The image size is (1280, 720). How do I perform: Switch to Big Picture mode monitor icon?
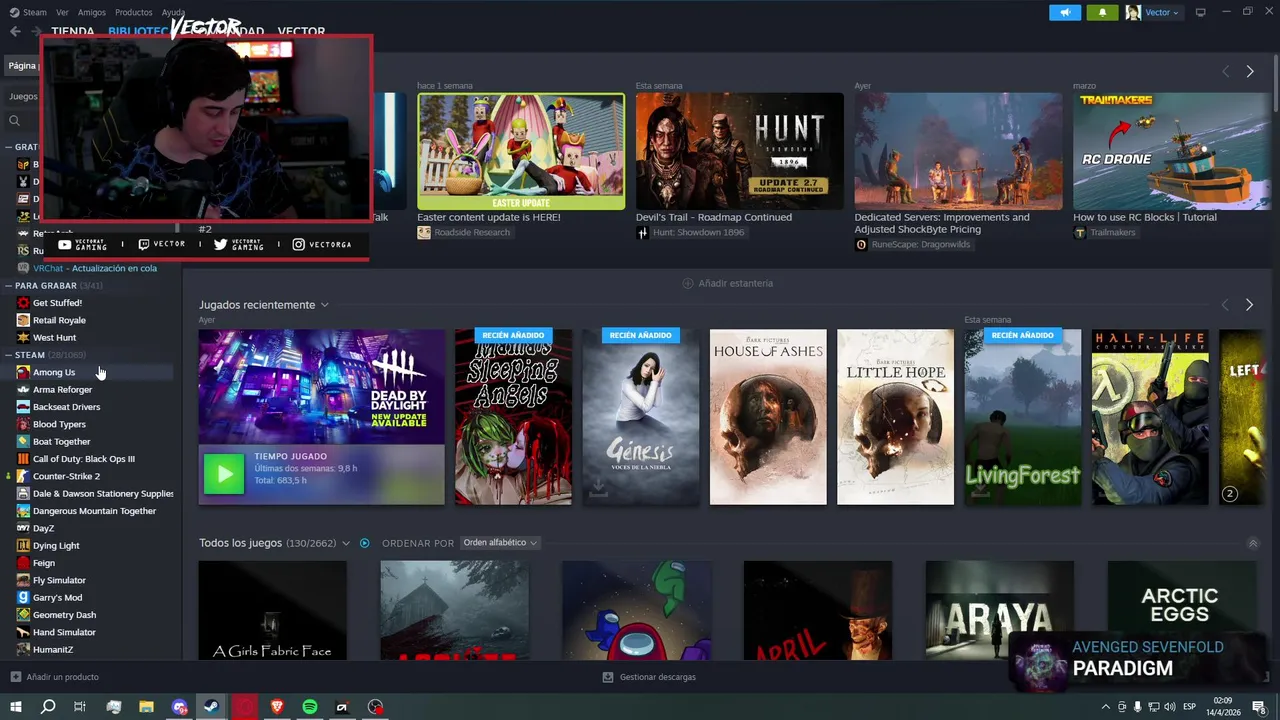[1201, 12]
